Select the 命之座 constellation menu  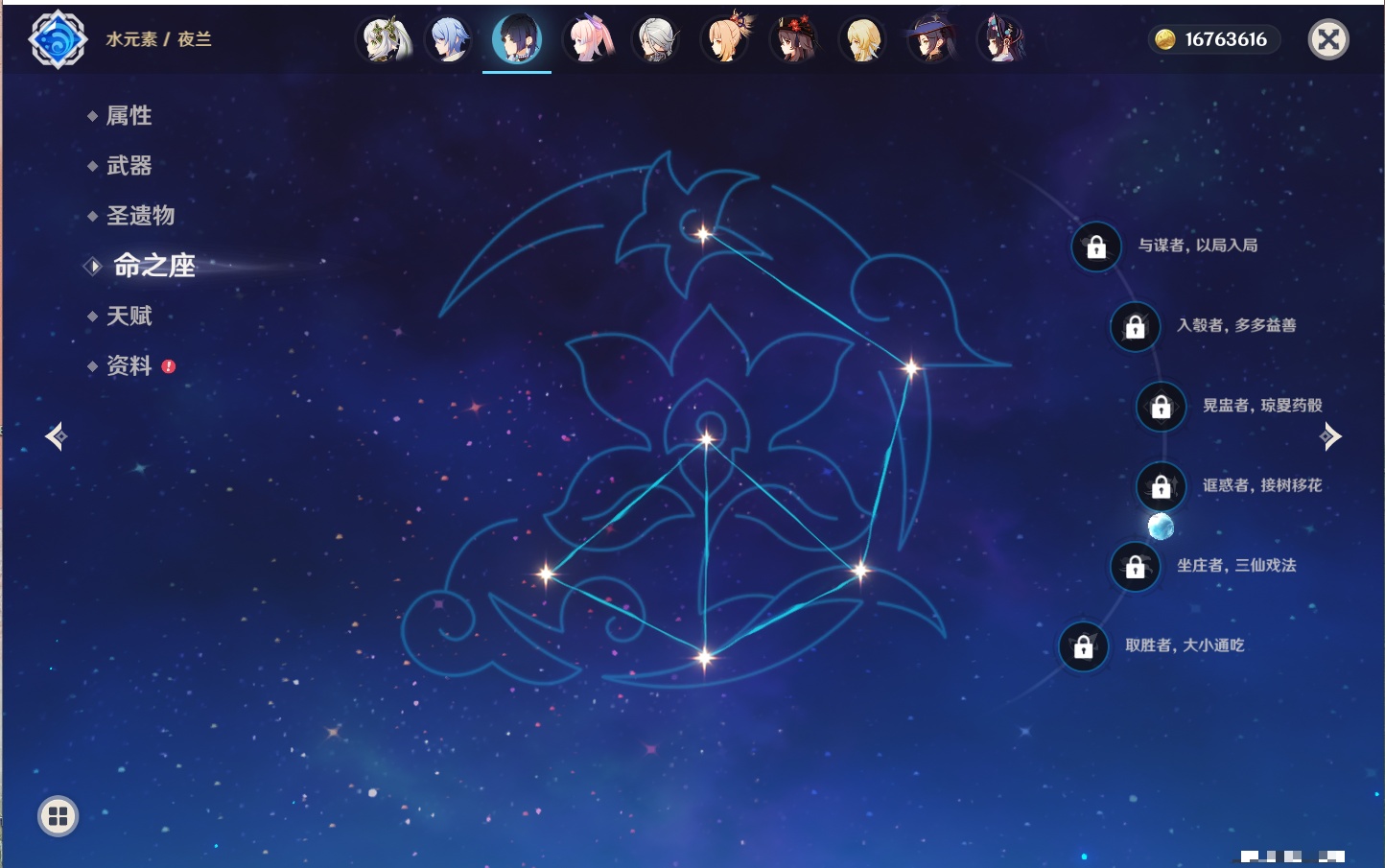tap(153, 266)
